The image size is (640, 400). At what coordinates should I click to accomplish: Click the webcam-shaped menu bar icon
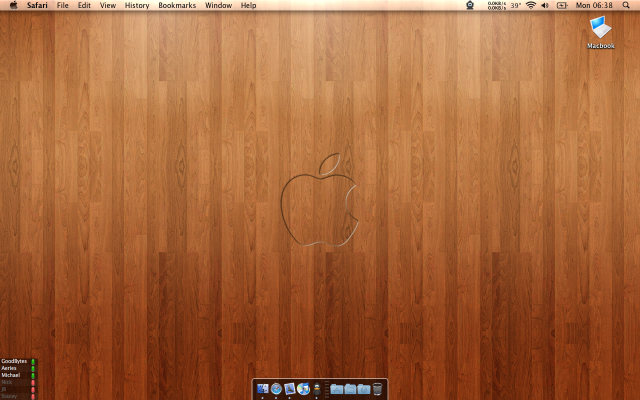point(470,5)
